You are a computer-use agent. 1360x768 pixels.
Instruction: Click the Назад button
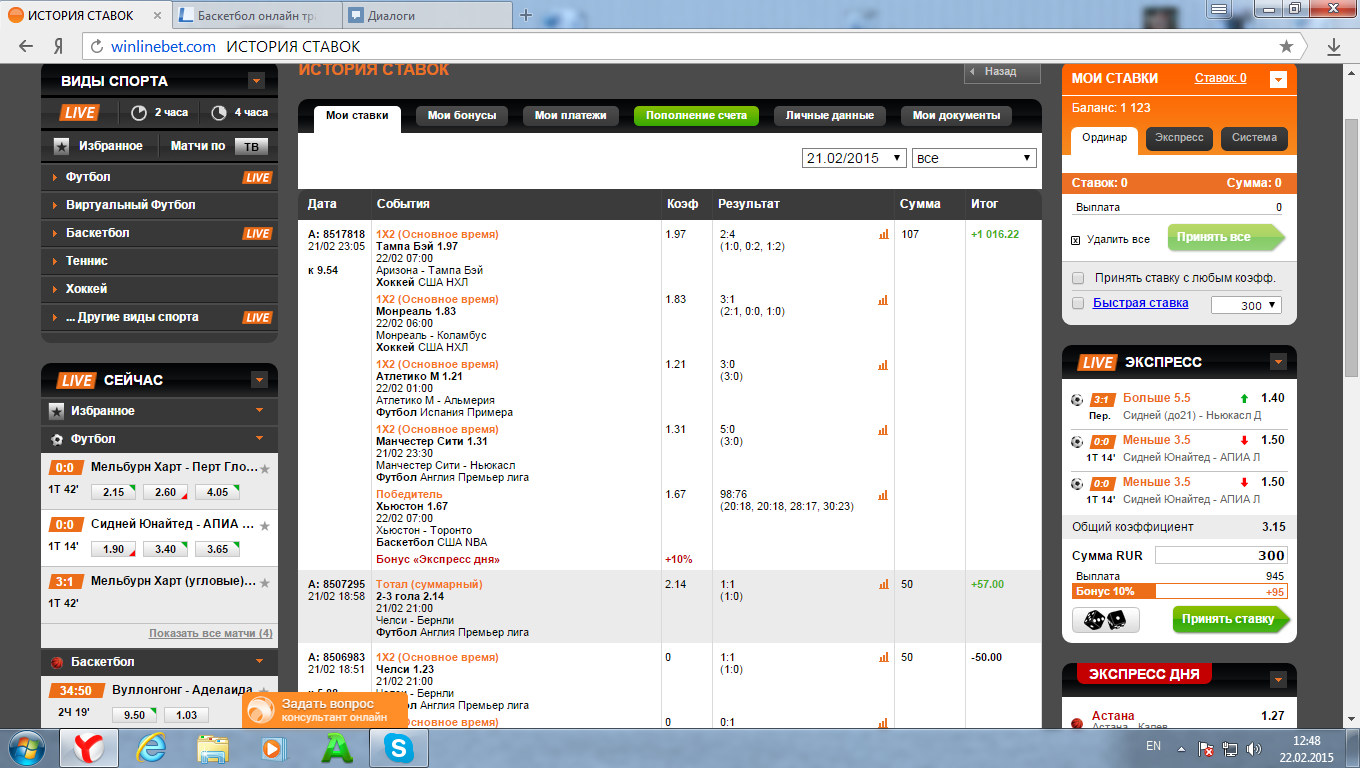[x=1001, y=72]
